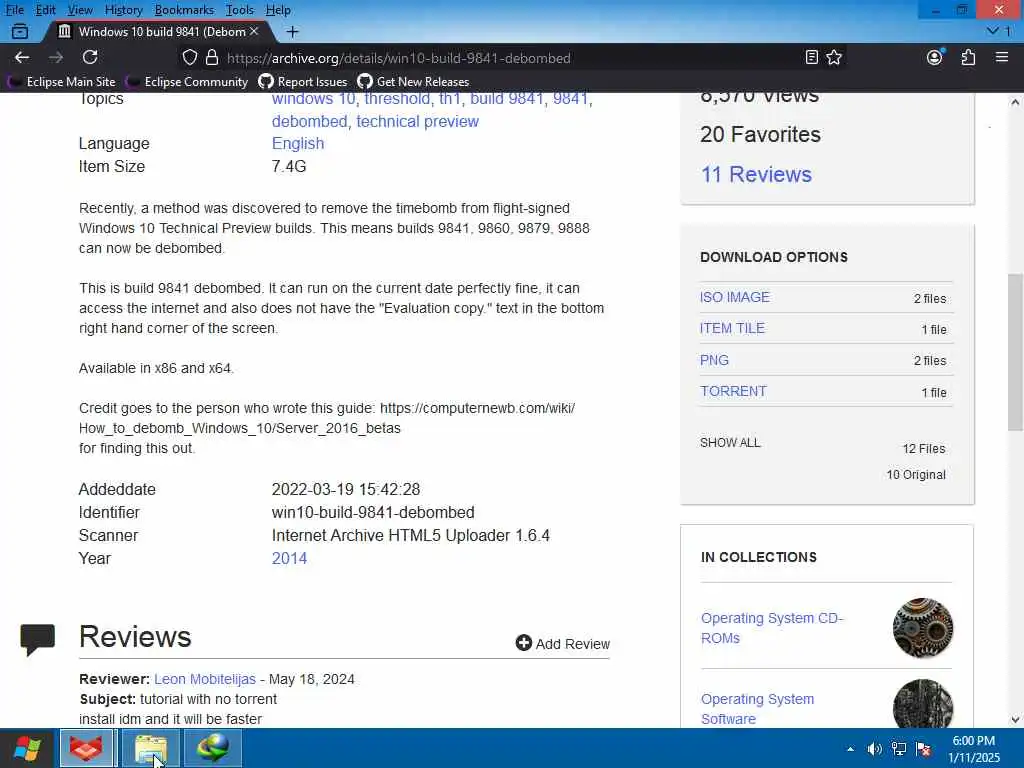Open the 'technical preview' topic link
The width and height of the screenshot is (1024, 768).
pyautogui.click(x=417, y=121)
